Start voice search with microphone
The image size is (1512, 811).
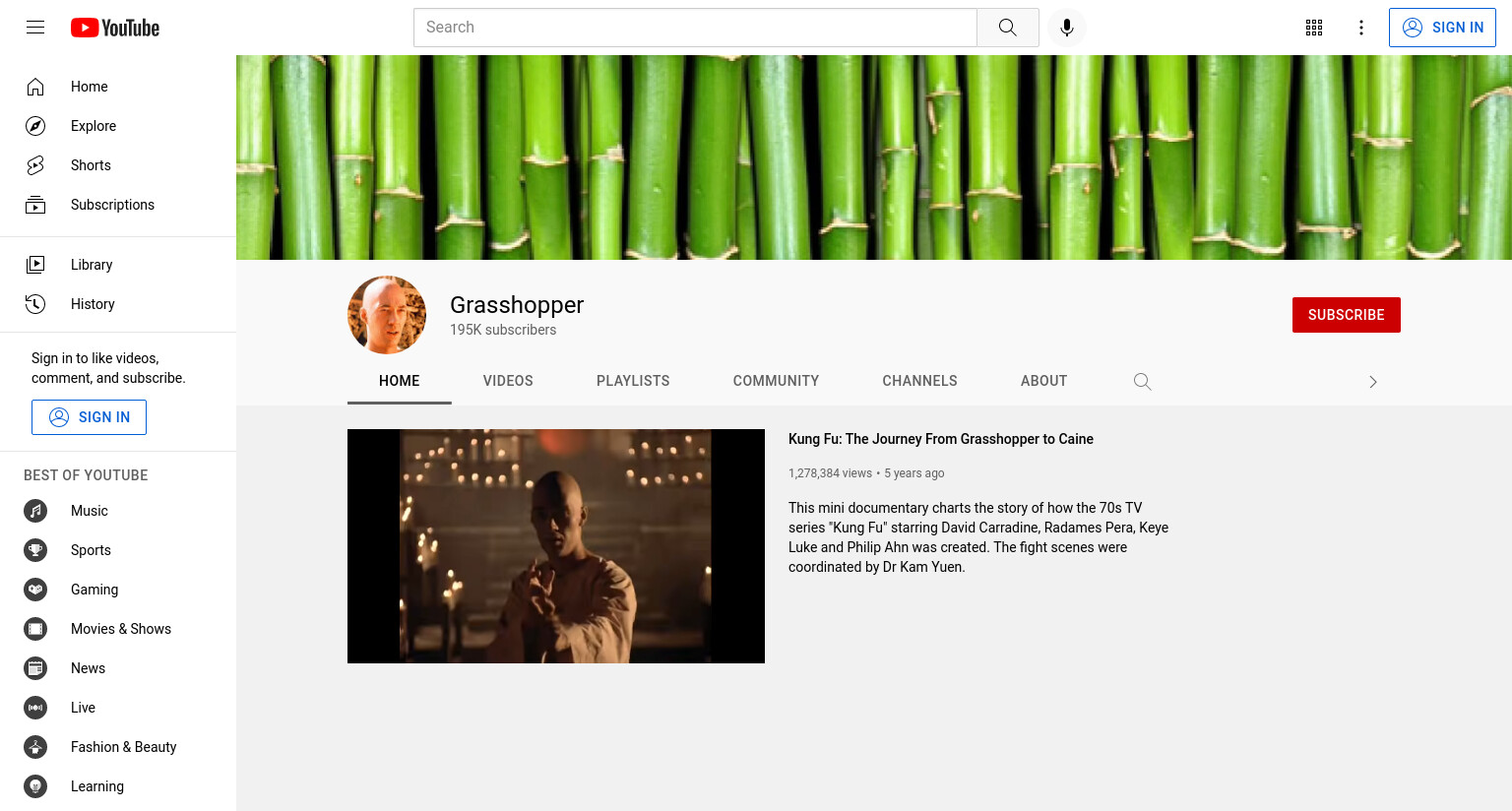click(1067, 28)
